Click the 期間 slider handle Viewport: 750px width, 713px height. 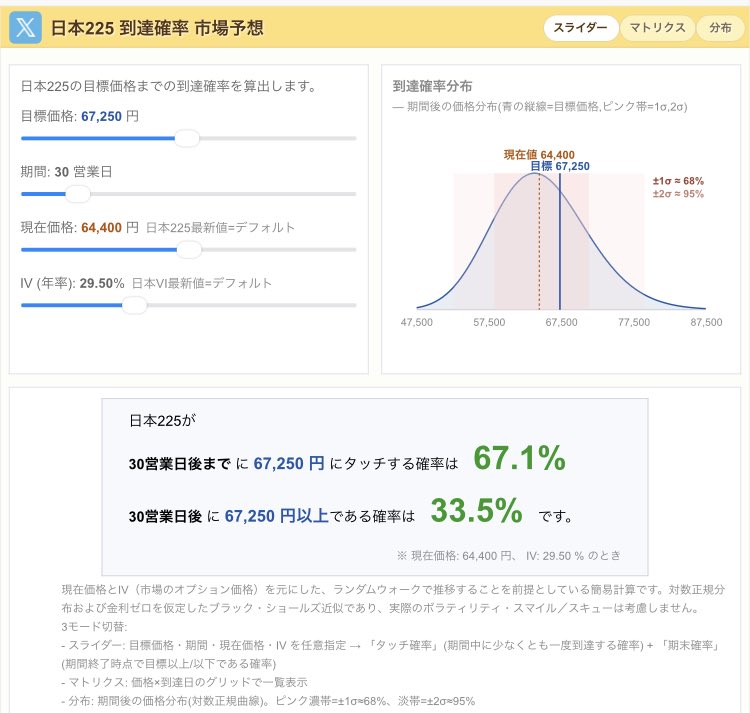(x=77, y=194)
